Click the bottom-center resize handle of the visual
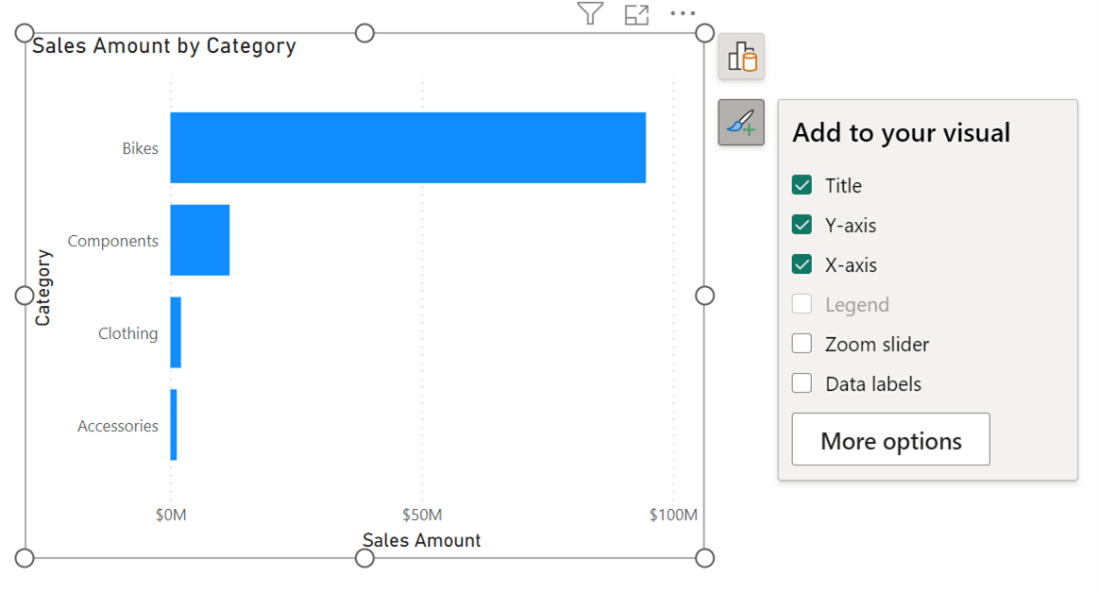 [x=365, y=558]
